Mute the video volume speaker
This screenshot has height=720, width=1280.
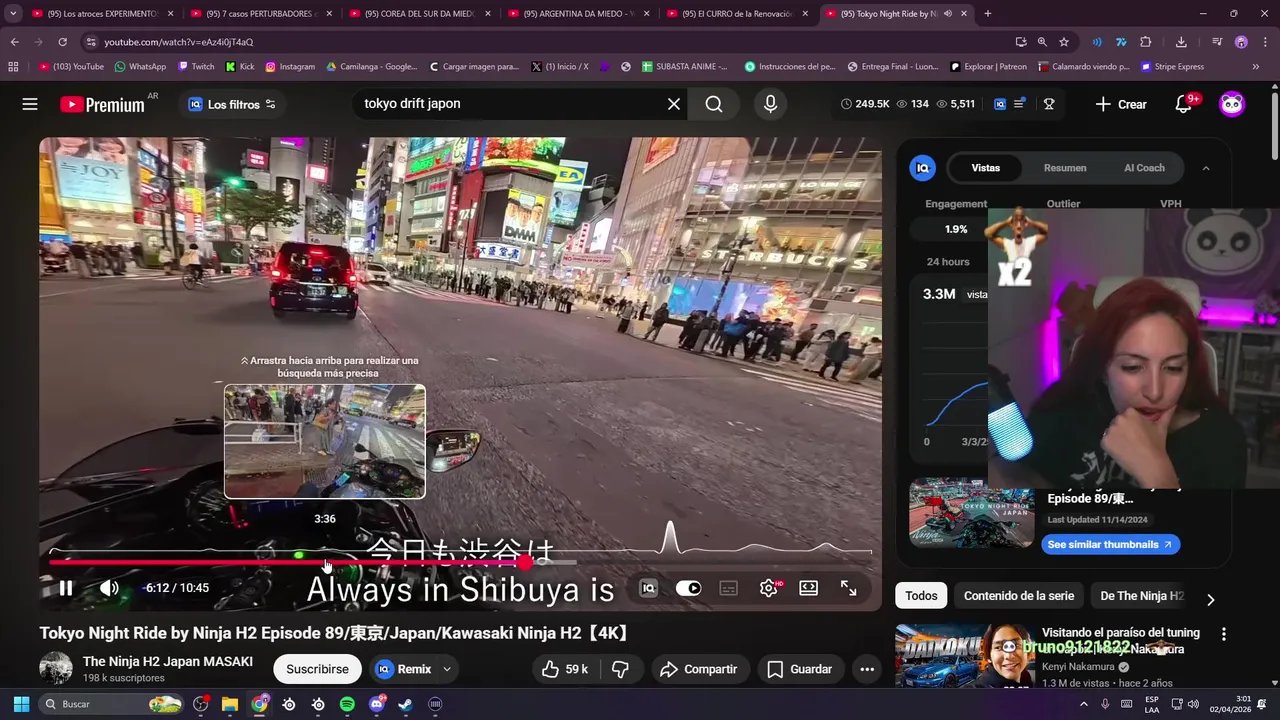tap(109, 588)
